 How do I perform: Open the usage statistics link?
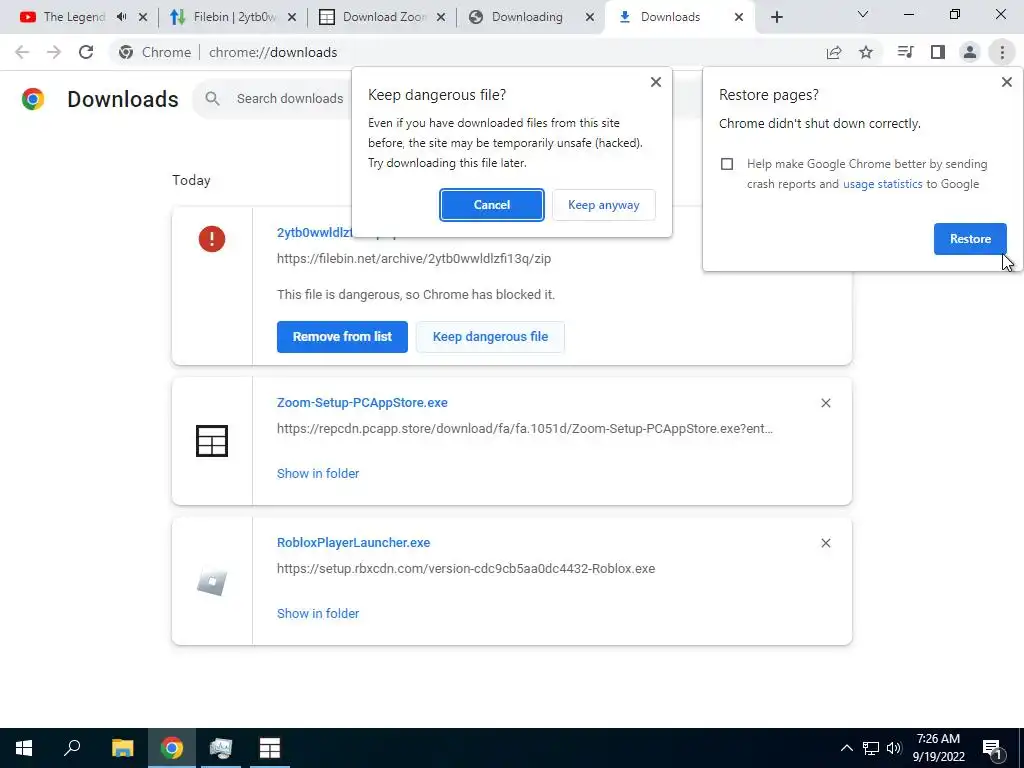coord(882,184)
